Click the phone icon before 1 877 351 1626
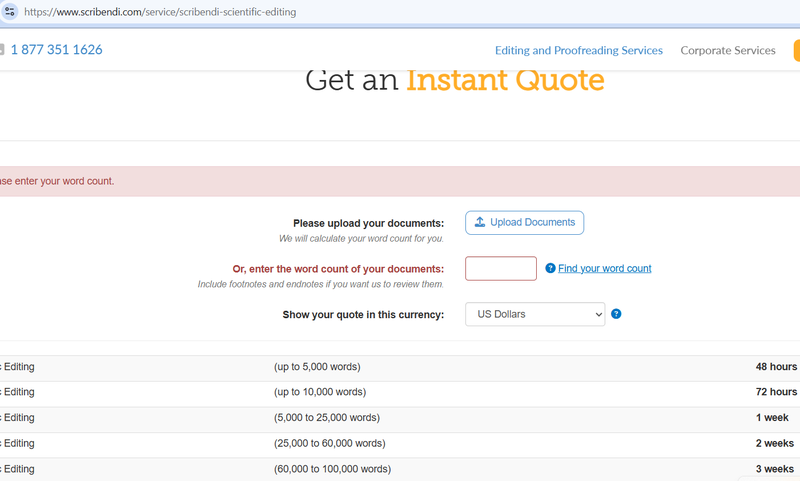This screenshot has height=481, width=800. 2,49
